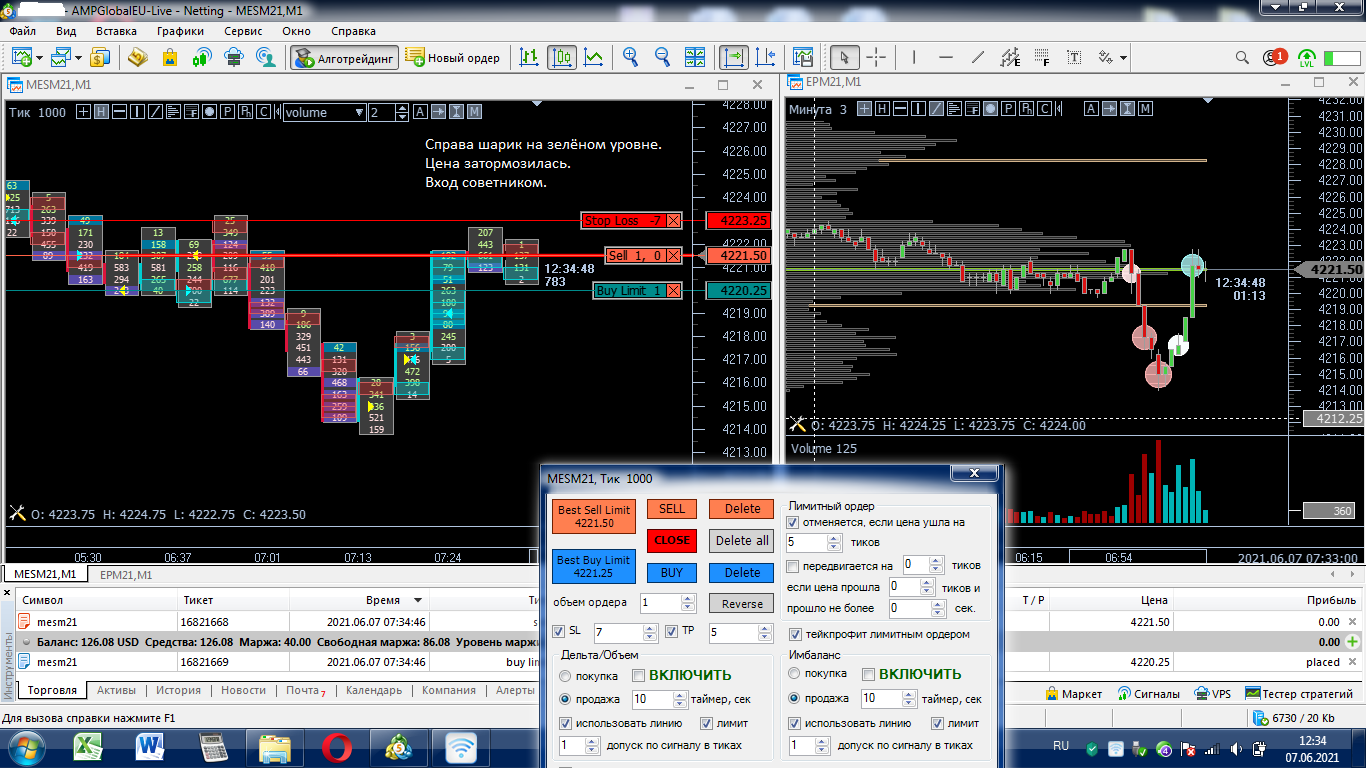Image resolution: width=1366 pixels, height=768 pixels.
Task: Select 'покупка' radio in Дельта/Объем
Action: point(566,675)
